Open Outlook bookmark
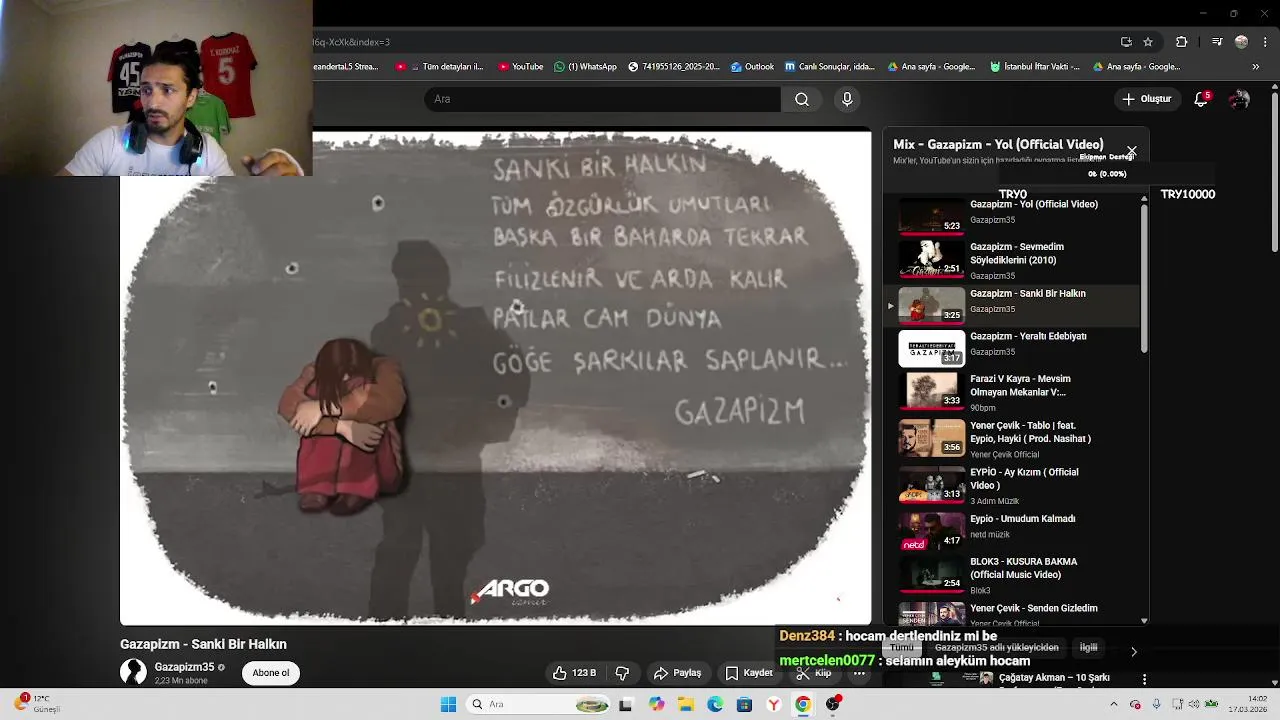Viewport: 1280px width, 720px height. click(x=752, y=67)
